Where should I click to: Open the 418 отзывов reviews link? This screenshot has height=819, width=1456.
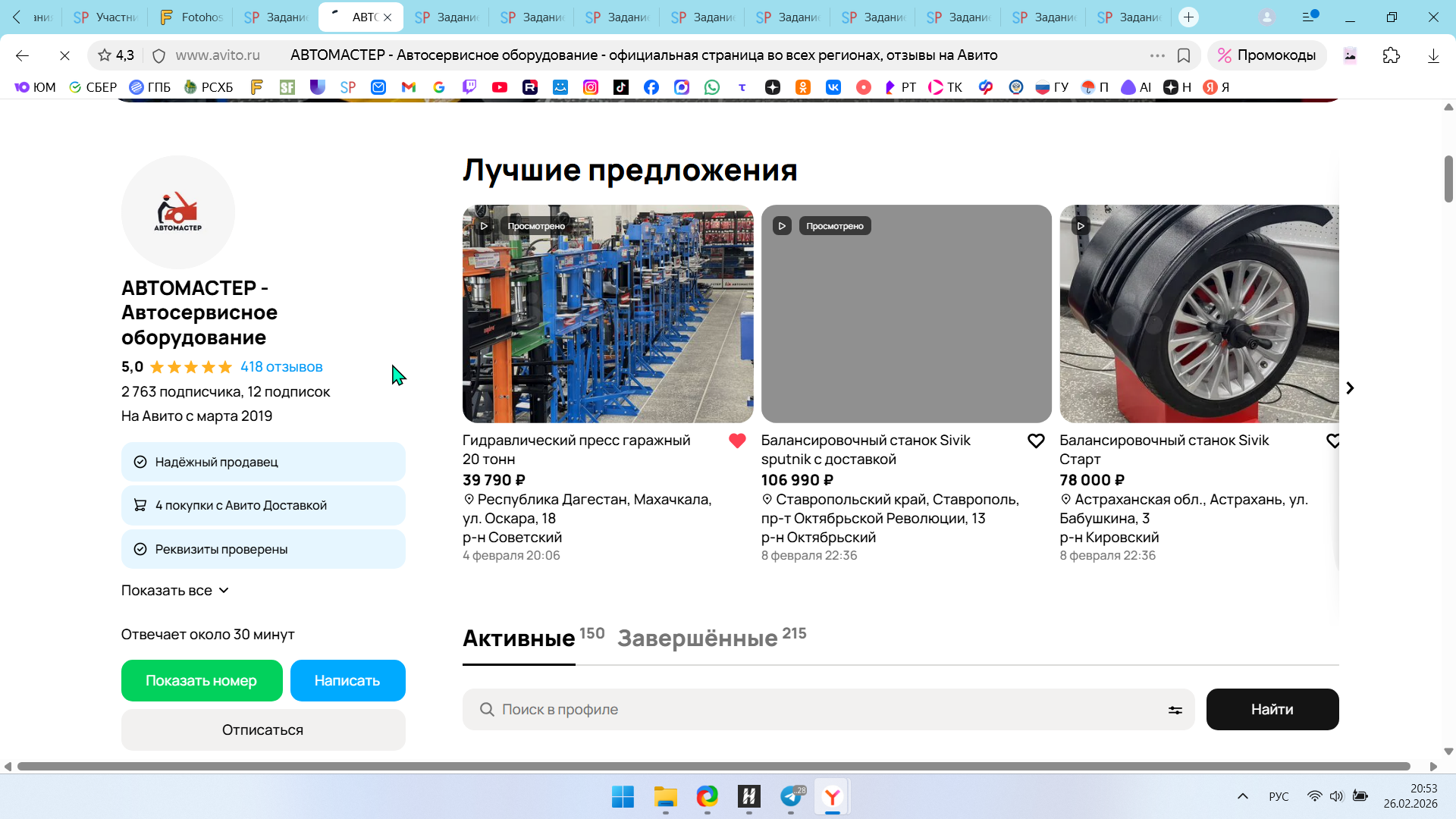pyautogui.click(x=281, y=367)
